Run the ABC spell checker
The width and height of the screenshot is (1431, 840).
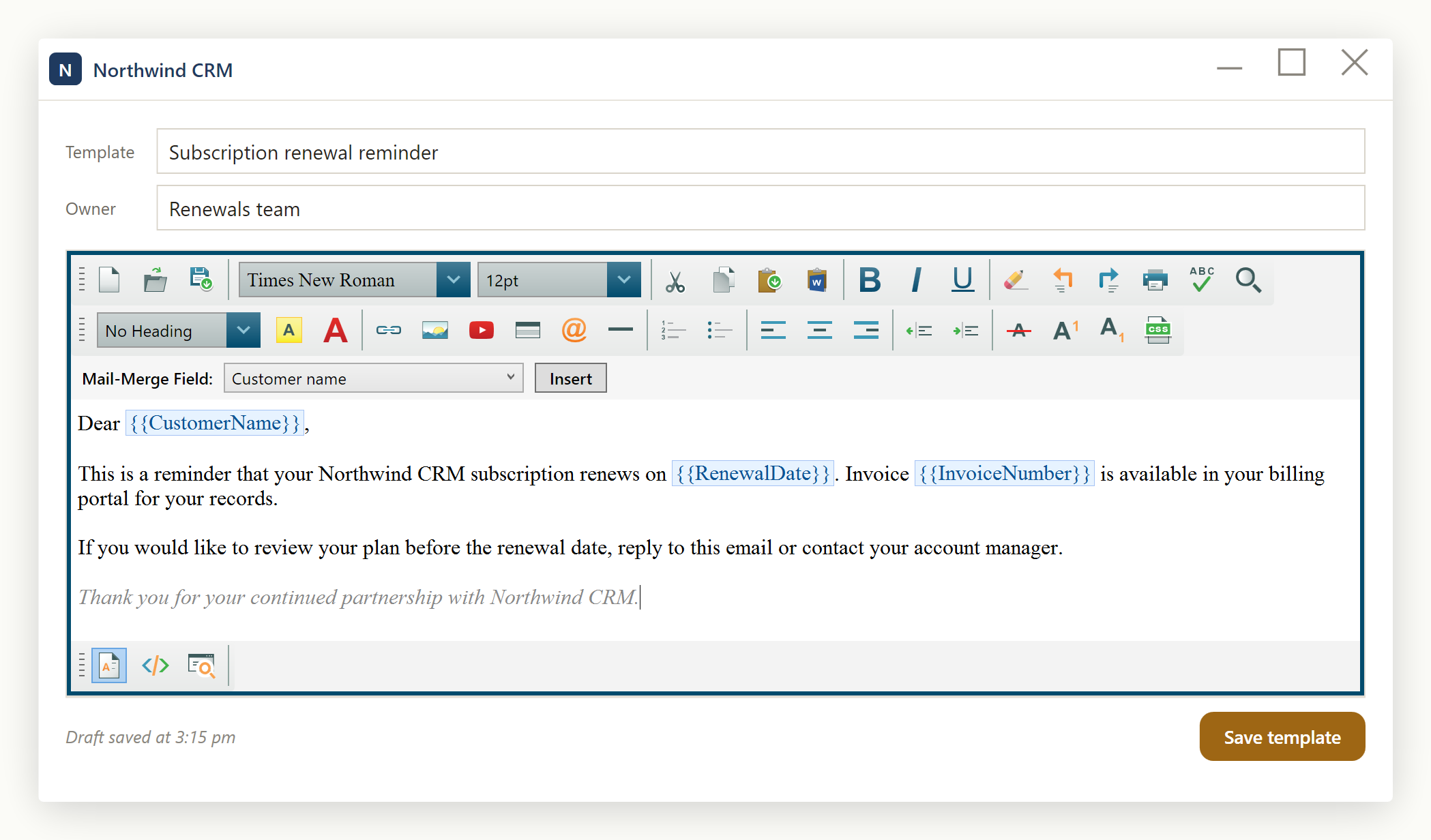click(x=1202, y=280)
